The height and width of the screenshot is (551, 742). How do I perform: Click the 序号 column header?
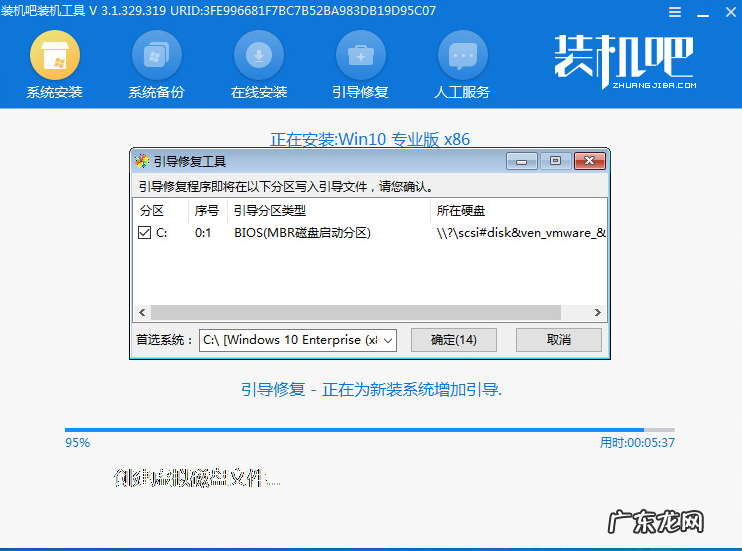click(207, 210)
